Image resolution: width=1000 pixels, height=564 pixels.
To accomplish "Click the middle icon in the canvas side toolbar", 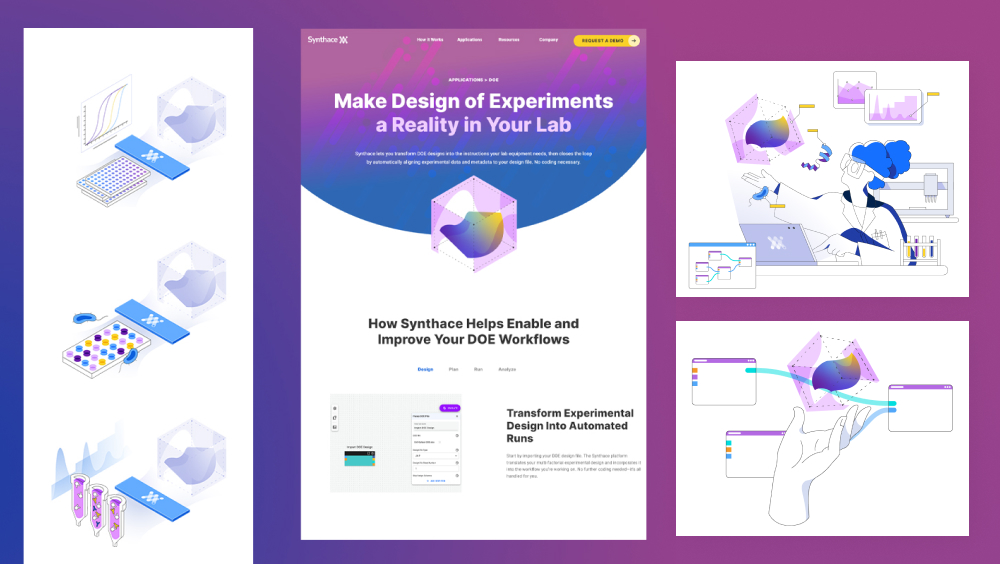I will coord(335,418).
